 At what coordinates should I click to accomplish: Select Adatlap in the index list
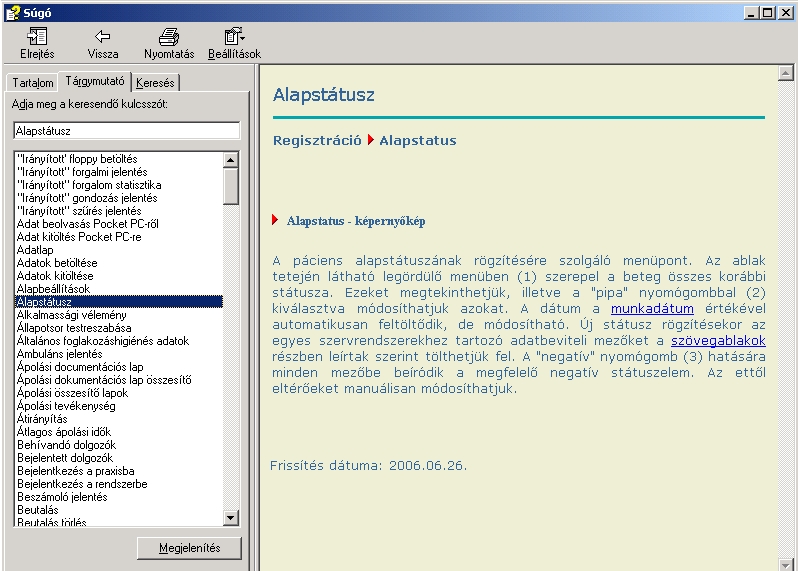(x=35, y=250)
